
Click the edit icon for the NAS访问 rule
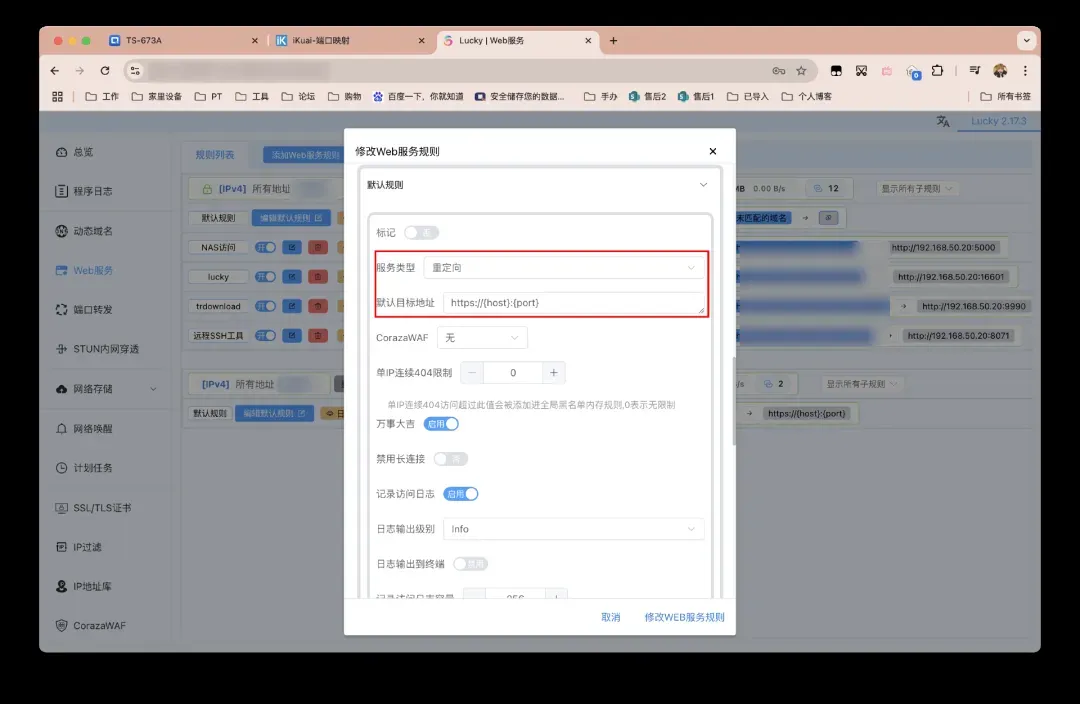tap(292, 247)
